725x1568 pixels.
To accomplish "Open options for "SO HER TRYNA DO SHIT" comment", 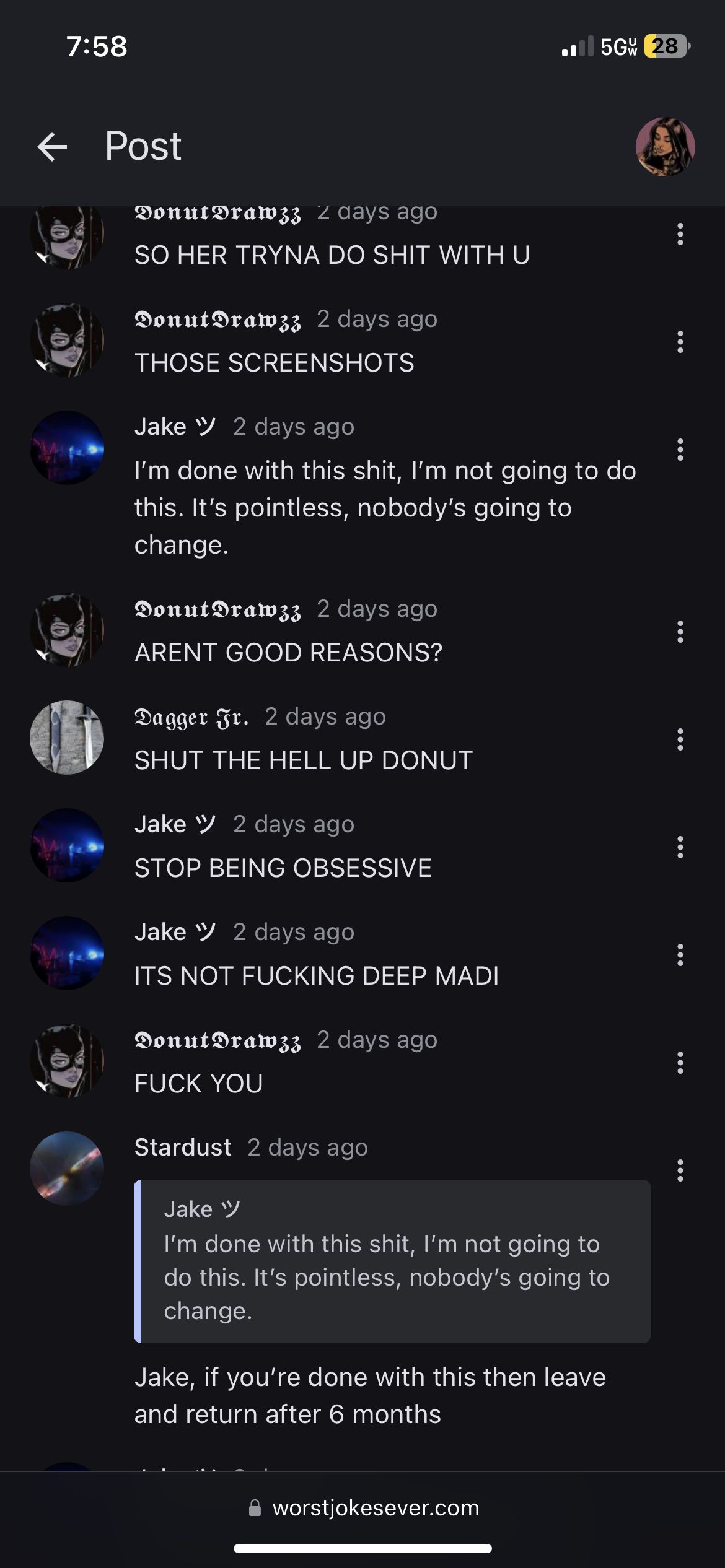I will 680,234.
